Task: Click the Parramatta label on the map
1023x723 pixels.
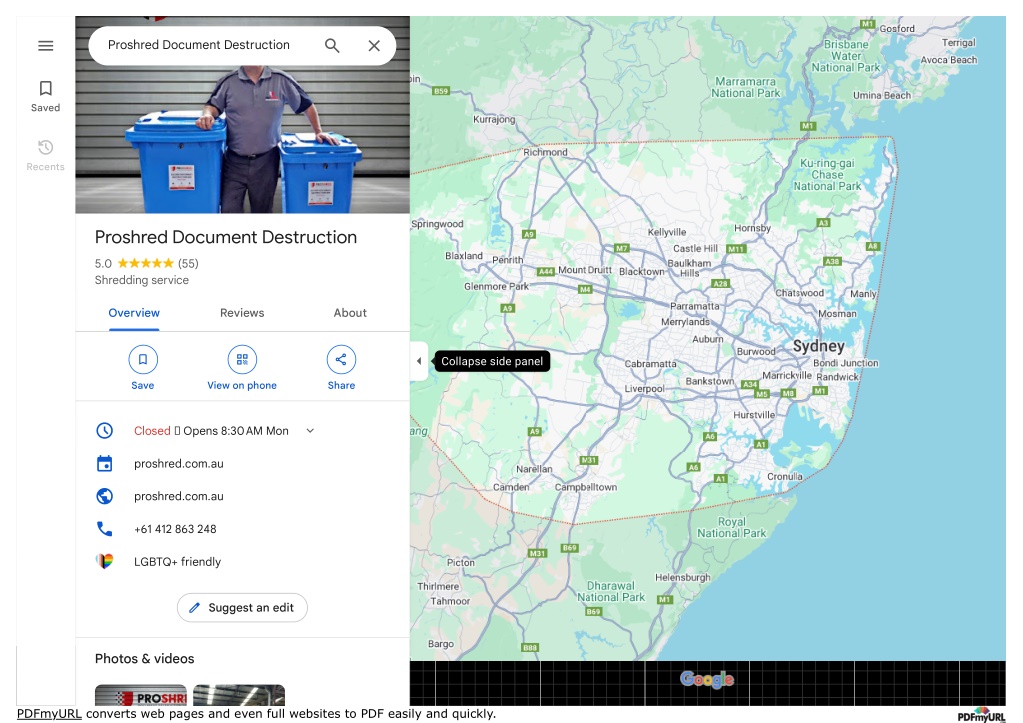Action: coord(695,306)
